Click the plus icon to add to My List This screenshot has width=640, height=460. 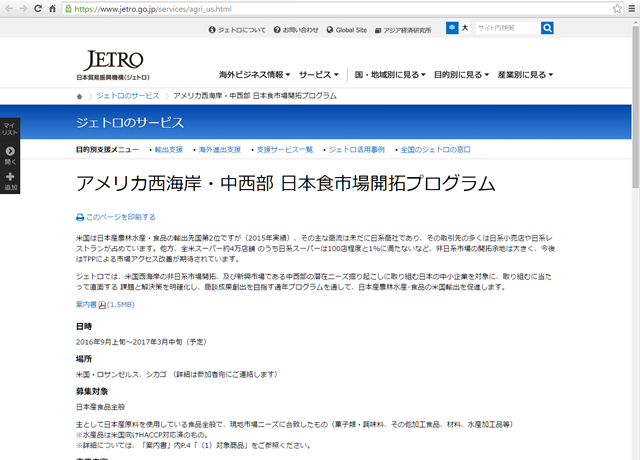10,177
